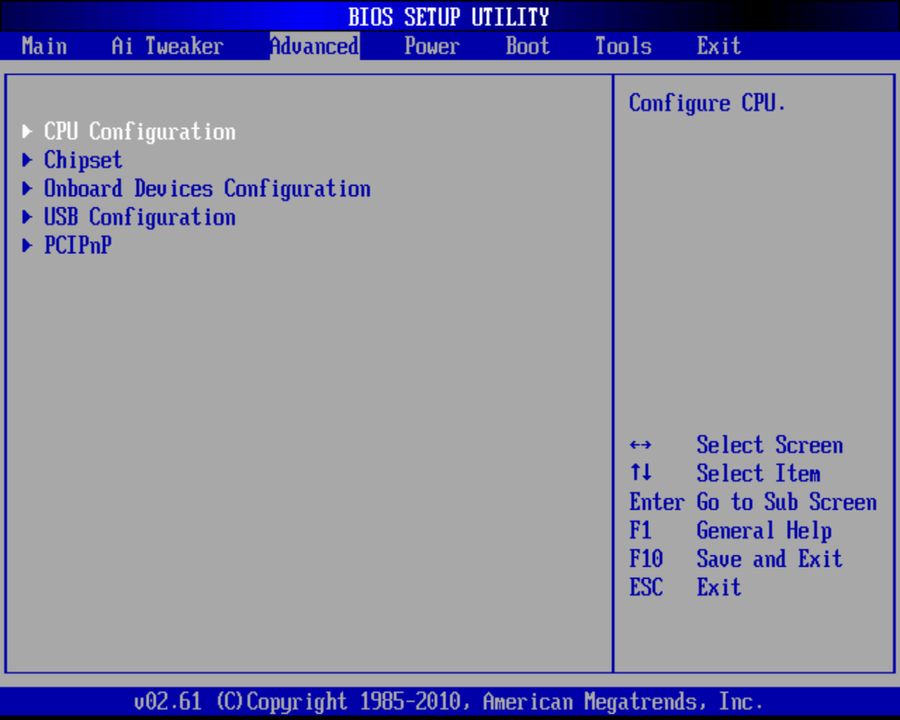Click the arrow beside USB Configuration
The image size is (900, 720).
click(26, 217)
